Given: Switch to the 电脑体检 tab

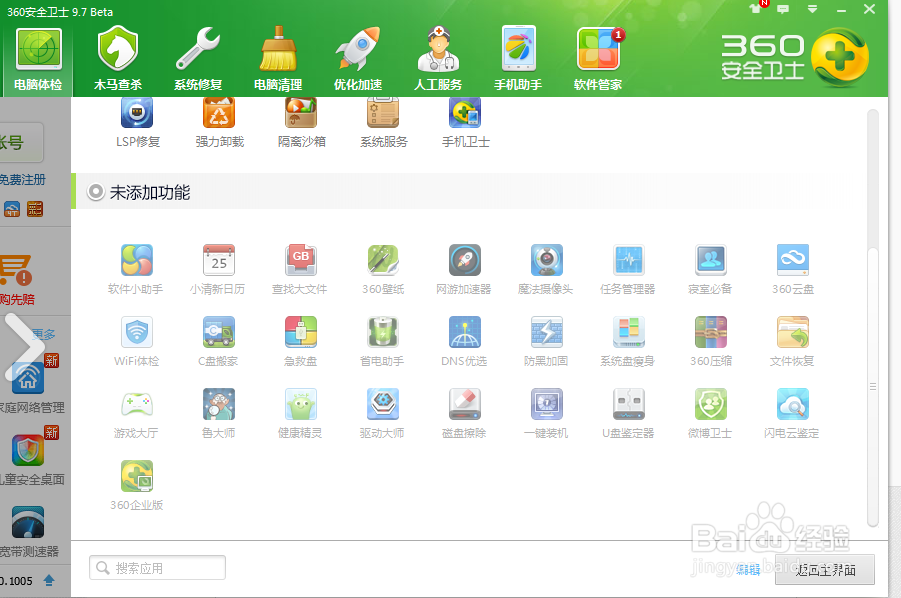Looking at the screenshot, I should pyautogui.click(x=38, y=60).
